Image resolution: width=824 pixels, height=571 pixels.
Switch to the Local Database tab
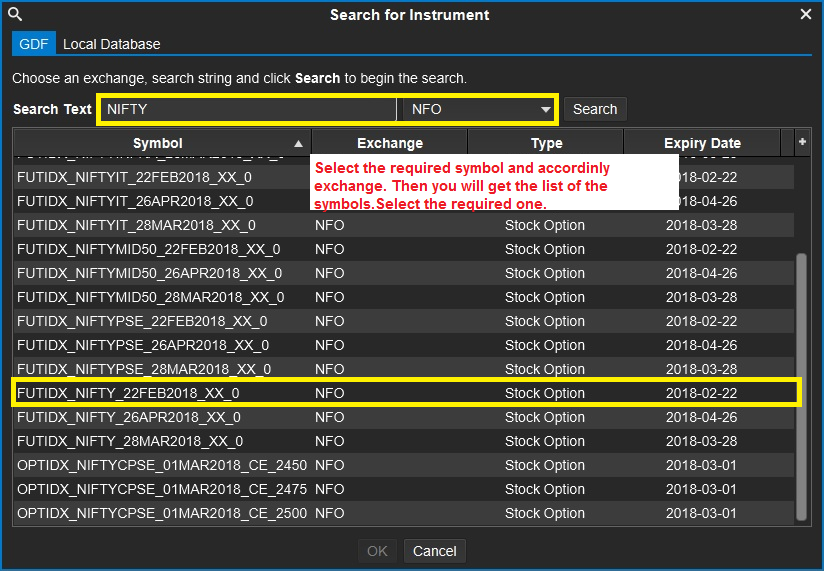pyautogui.click(x=111, y=44)
